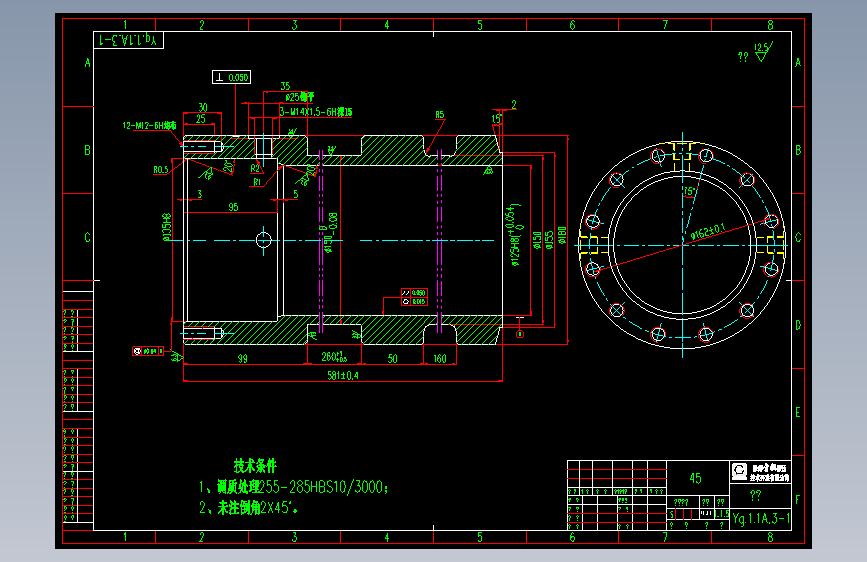Select the 95 bore depth dimension
This screenshot has height=562, width=867.
[233, 207]
